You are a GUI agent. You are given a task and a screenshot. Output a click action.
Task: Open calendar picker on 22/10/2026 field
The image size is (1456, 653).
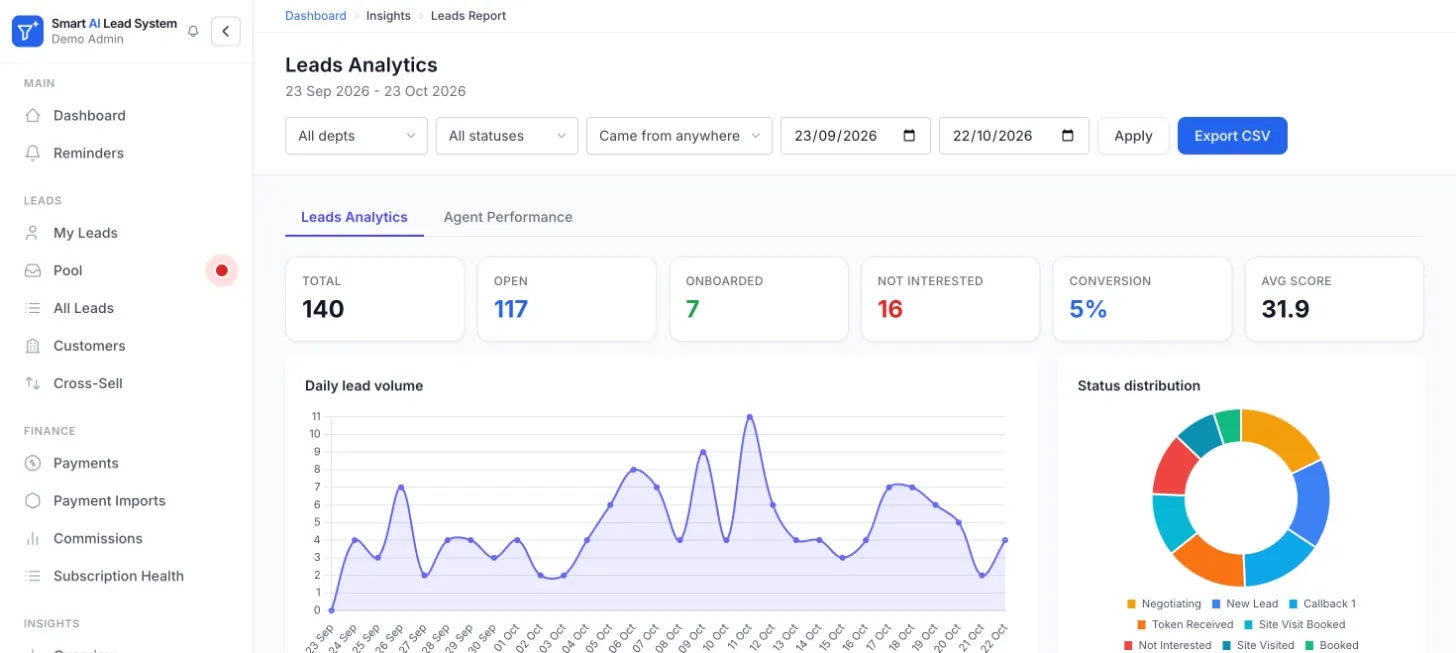point(1067,136)
